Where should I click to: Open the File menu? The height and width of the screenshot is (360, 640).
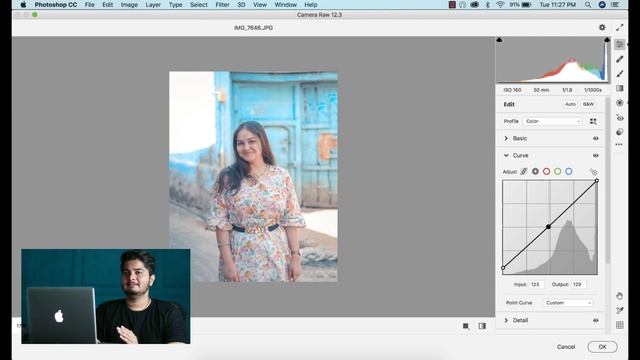coord(89,5)
